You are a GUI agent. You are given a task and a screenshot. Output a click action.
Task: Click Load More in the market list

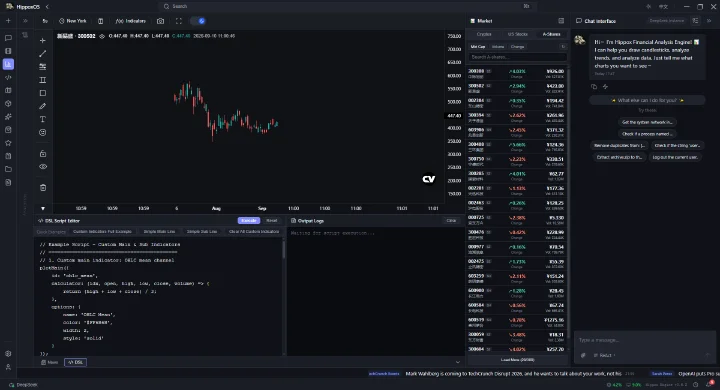click(517, 360)
